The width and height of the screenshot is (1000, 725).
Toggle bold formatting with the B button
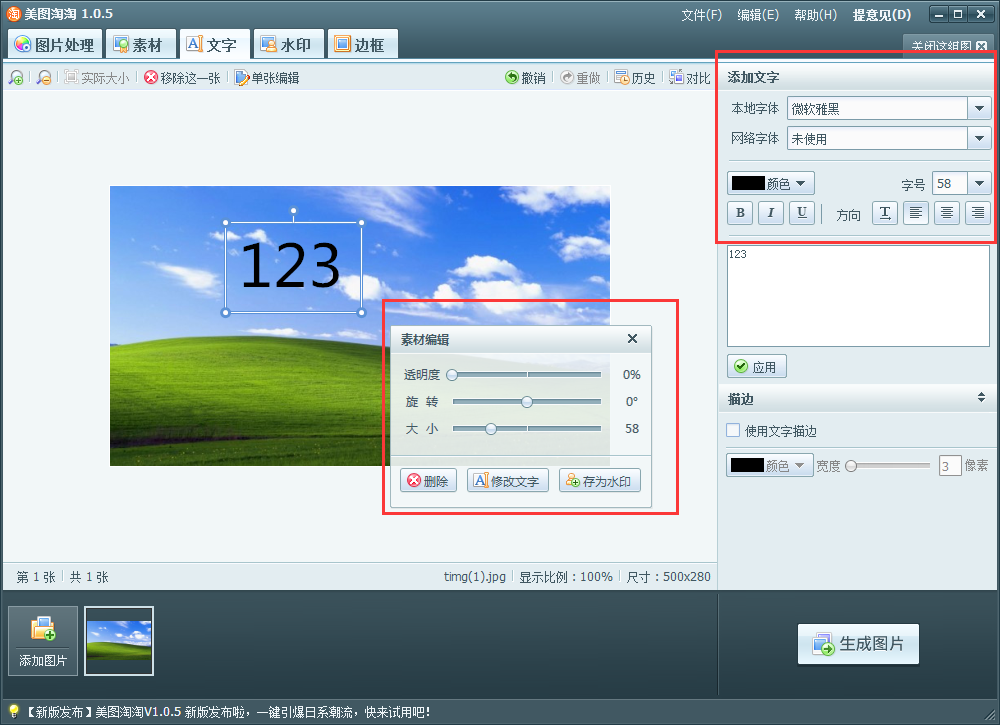coord(739,212)
